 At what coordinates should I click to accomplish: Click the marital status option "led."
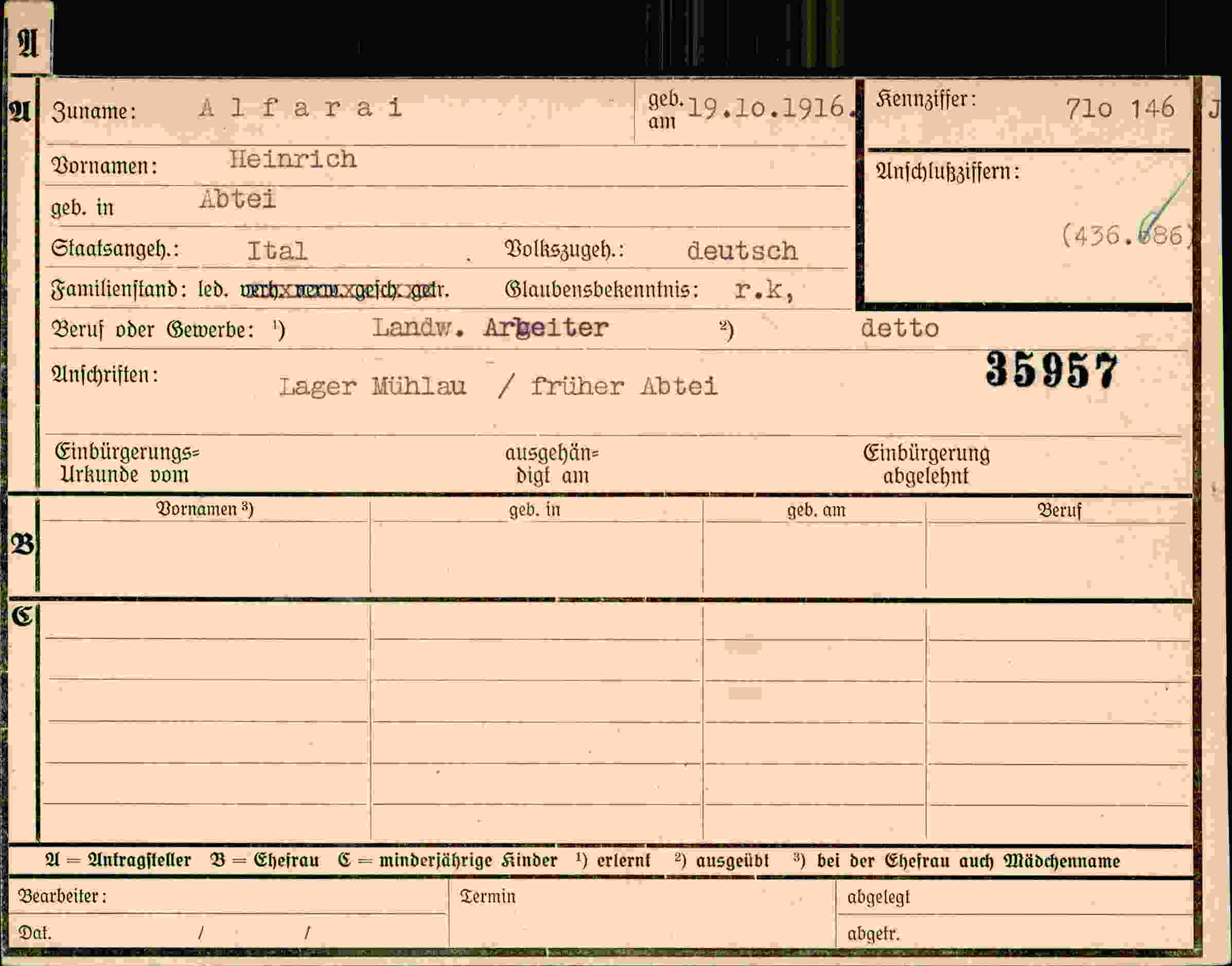(213, 290)
